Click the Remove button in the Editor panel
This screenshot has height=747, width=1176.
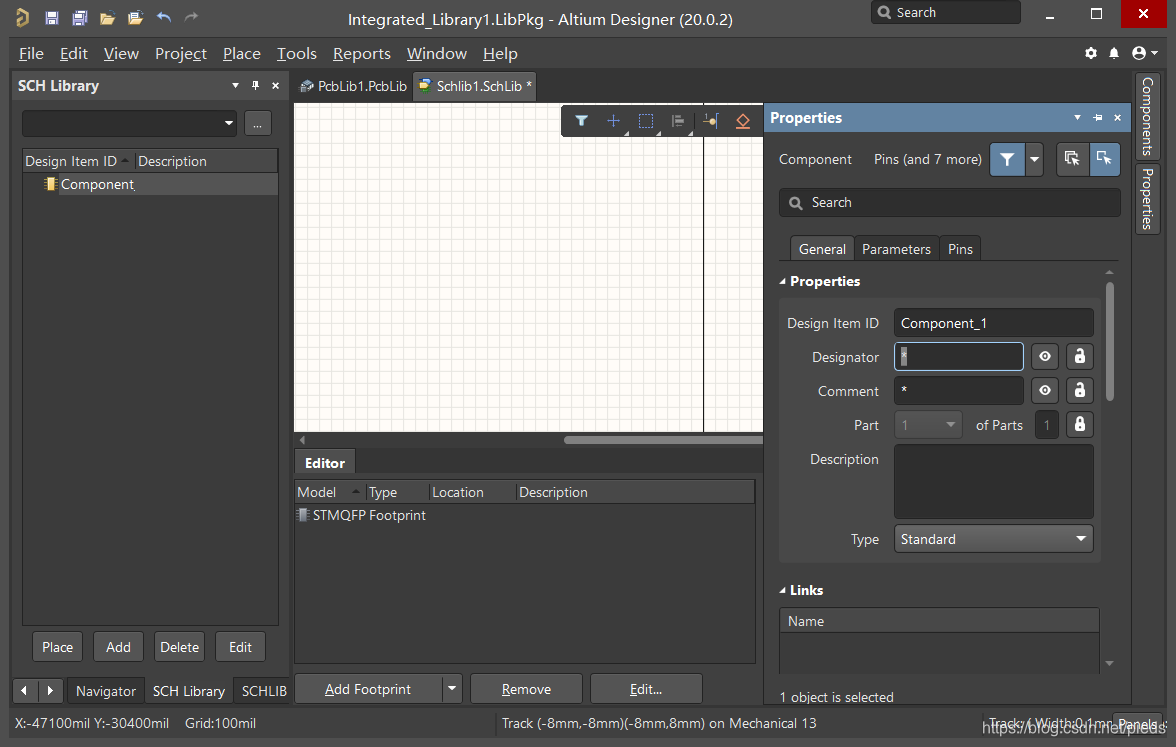coord(526,689)
